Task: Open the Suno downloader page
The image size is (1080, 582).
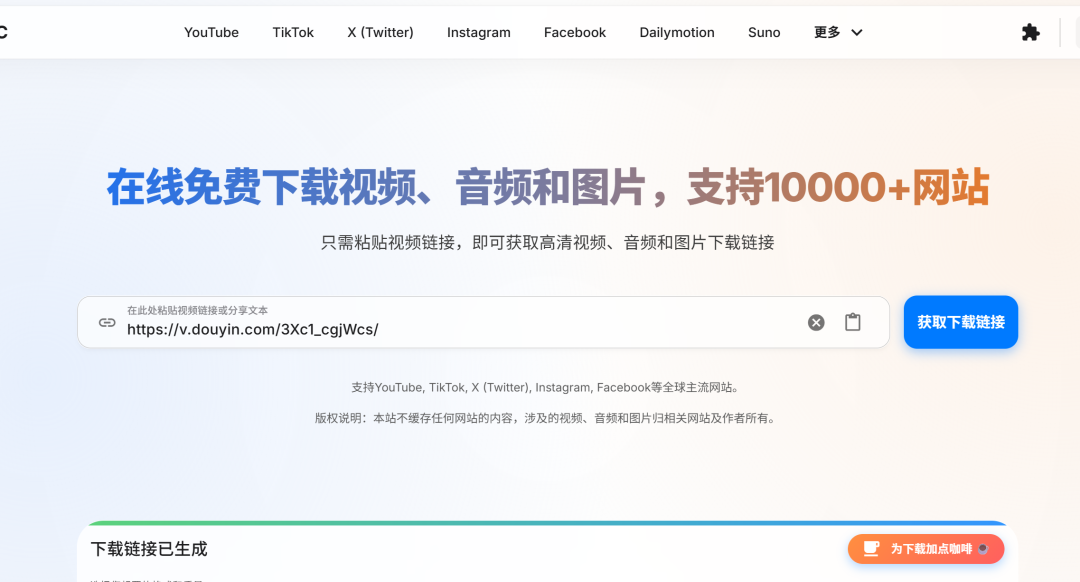Action: (x=764, y=32)
